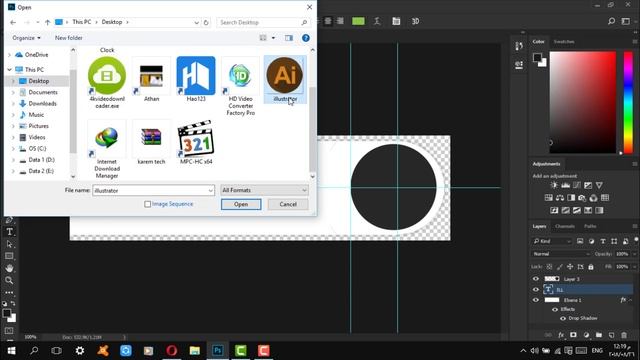
Task: Click the Quick Mask mode icon
Action: 9,331
